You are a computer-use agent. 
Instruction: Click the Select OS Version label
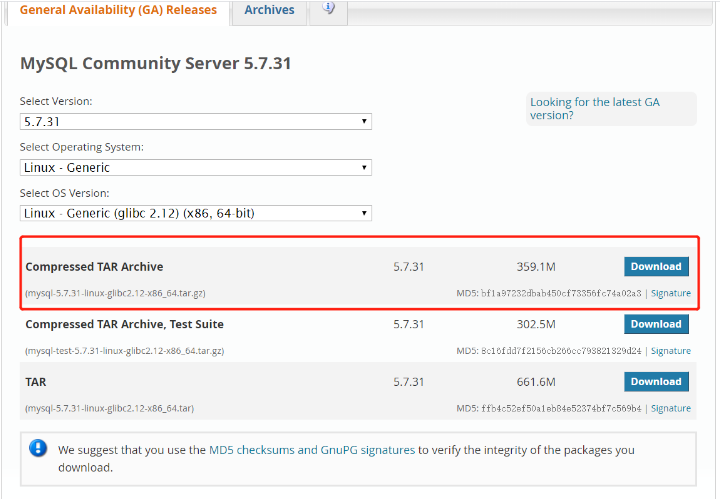point(64,193)
